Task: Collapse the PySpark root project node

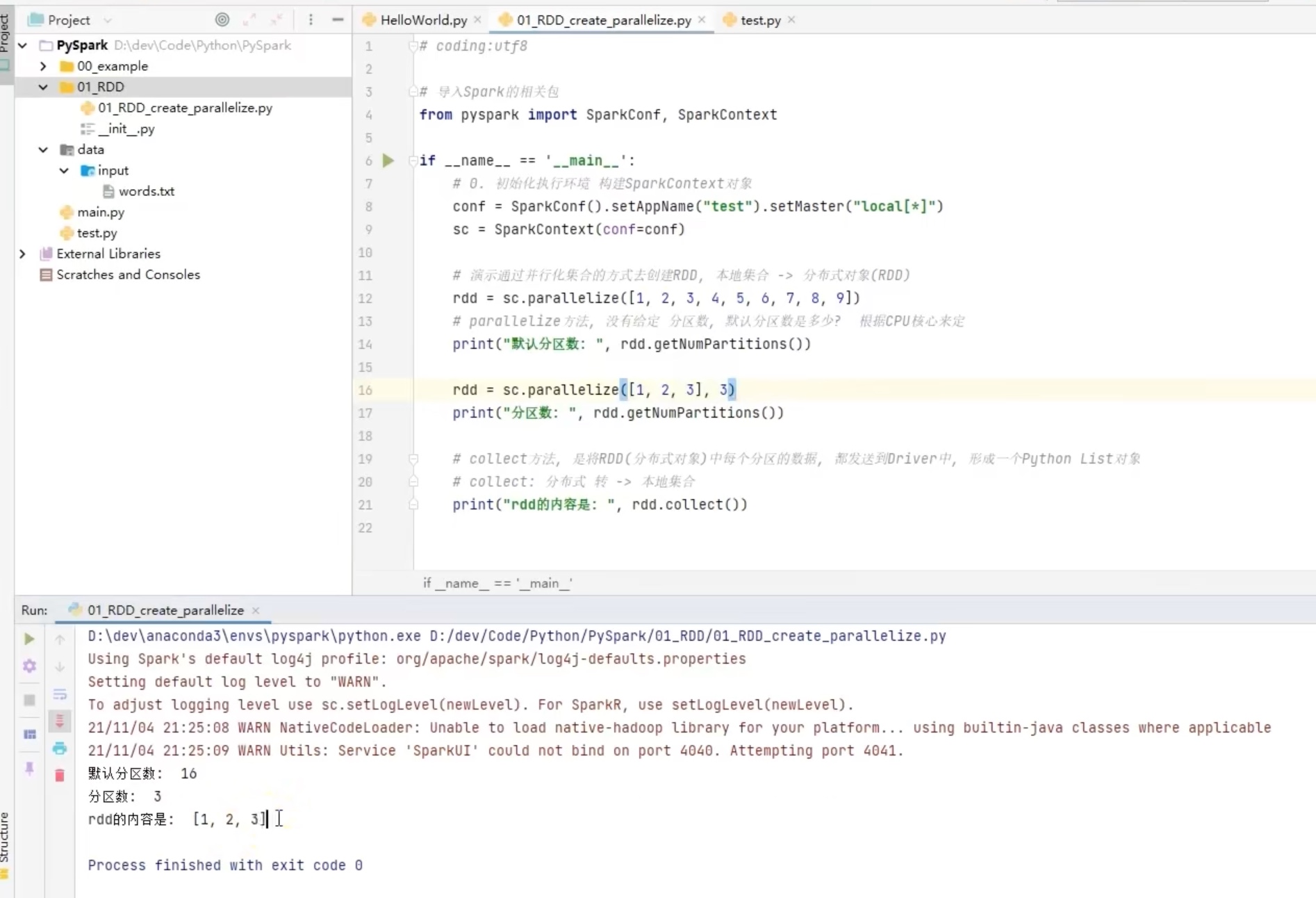Action: coord(23,45)
